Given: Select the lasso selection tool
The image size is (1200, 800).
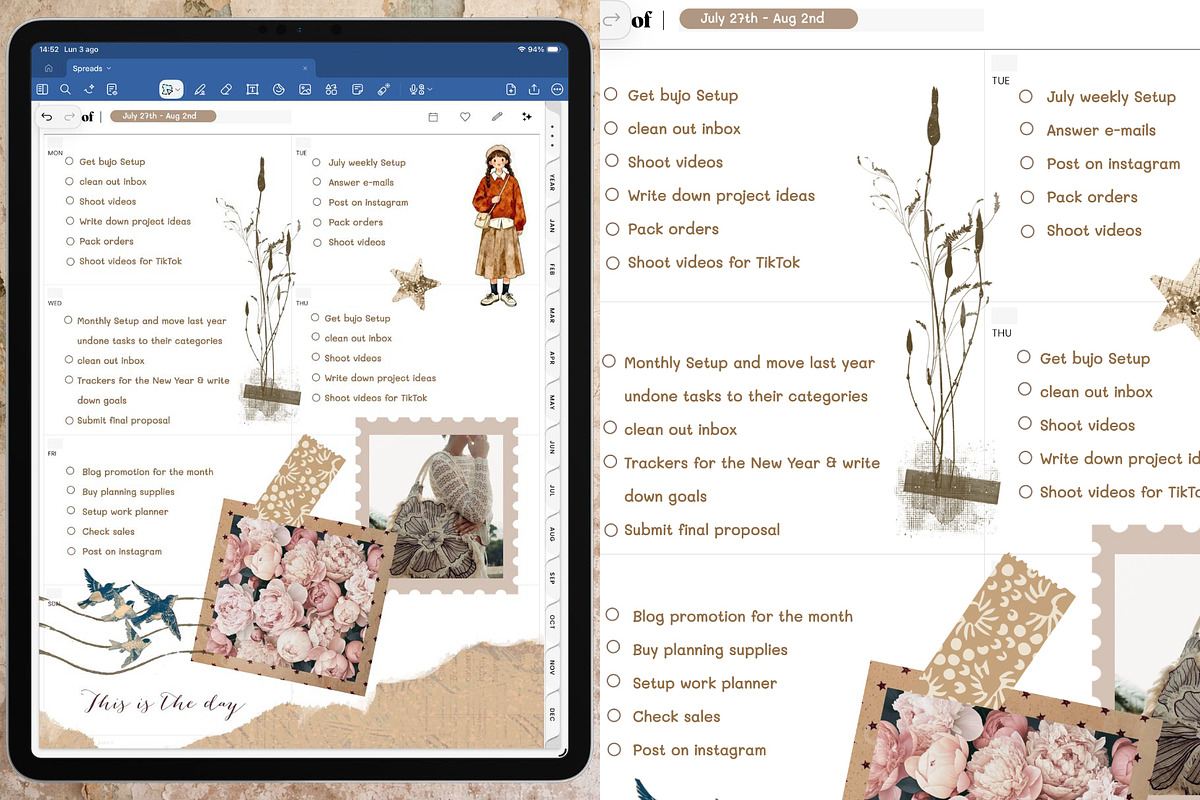Looking at the screenshot, I should coord(166,89).
